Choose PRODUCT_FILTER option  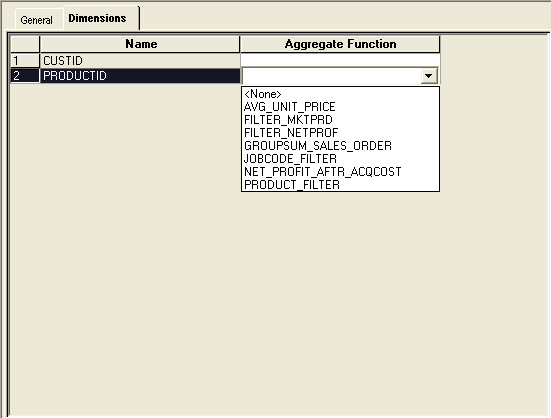click(x=340, y=185)
